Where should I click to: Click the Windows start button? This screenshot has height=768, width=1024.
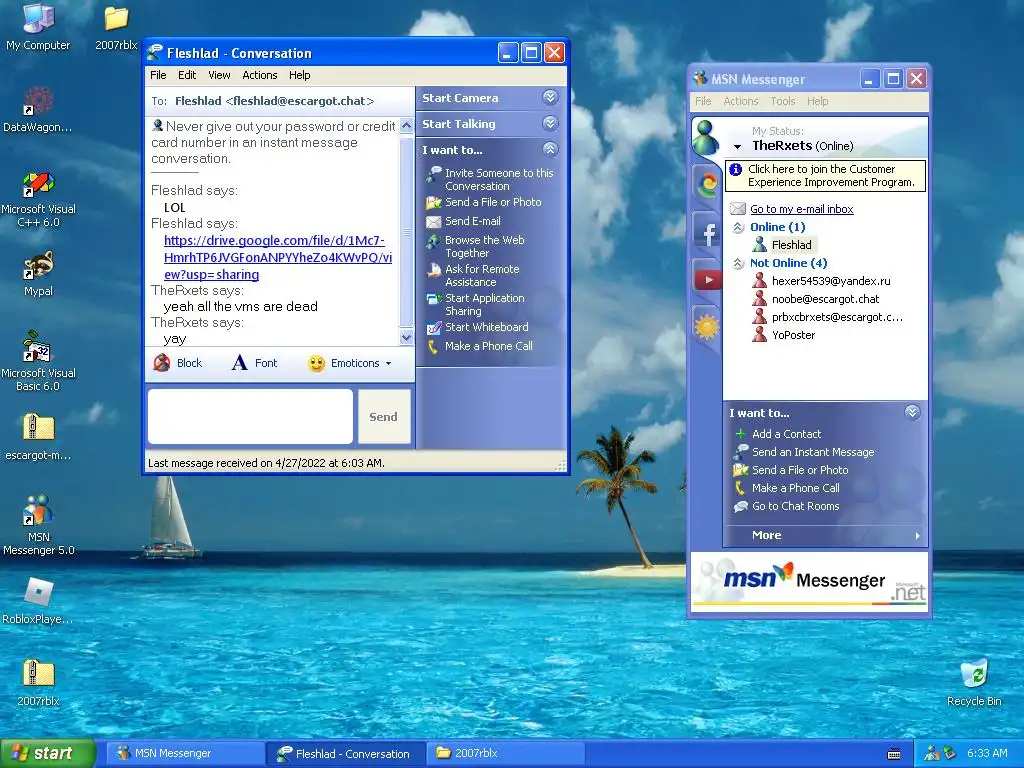(x=48, y=753)
